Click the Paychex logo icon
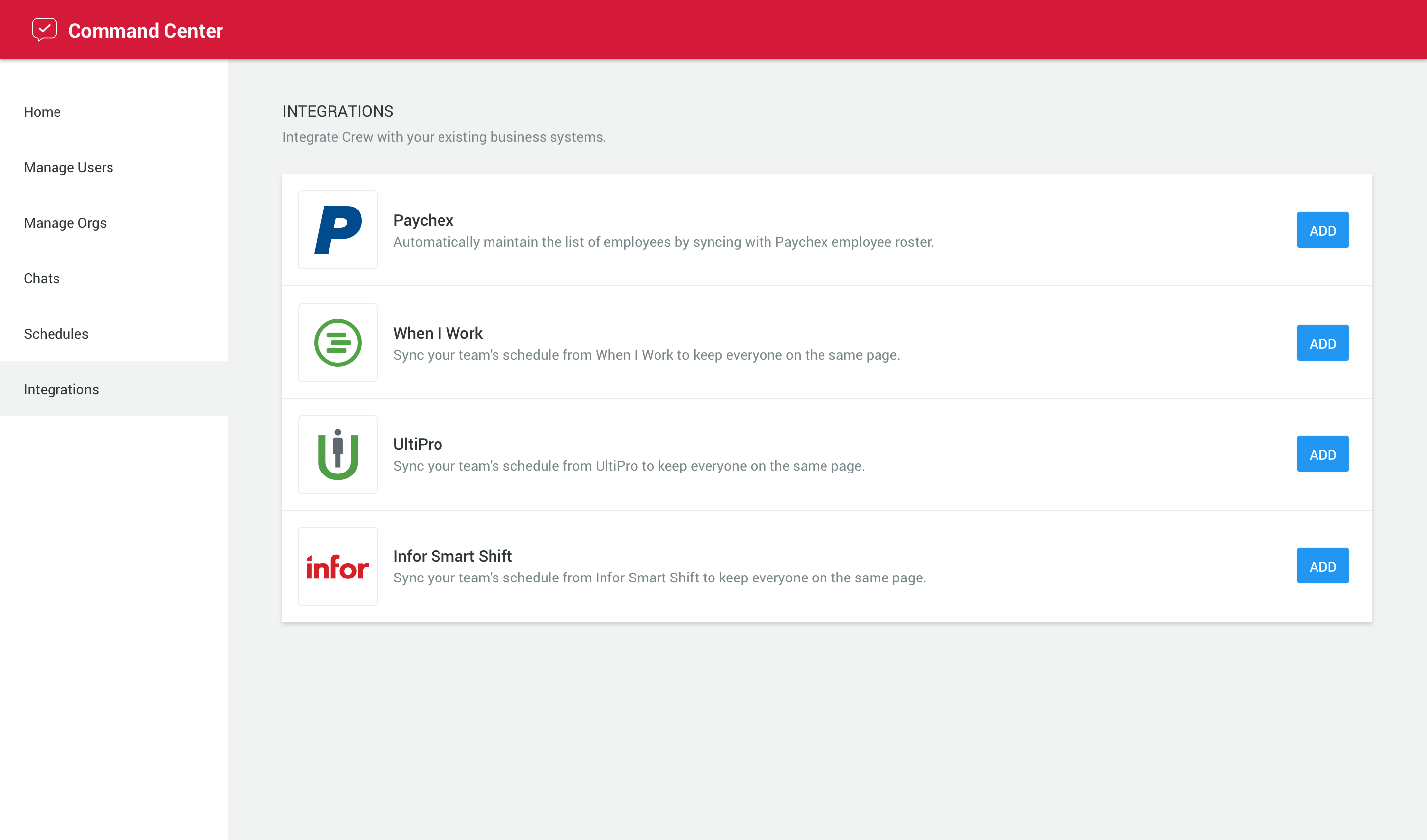The width and height of the screenshot is (1427, 840). point(337,230)
